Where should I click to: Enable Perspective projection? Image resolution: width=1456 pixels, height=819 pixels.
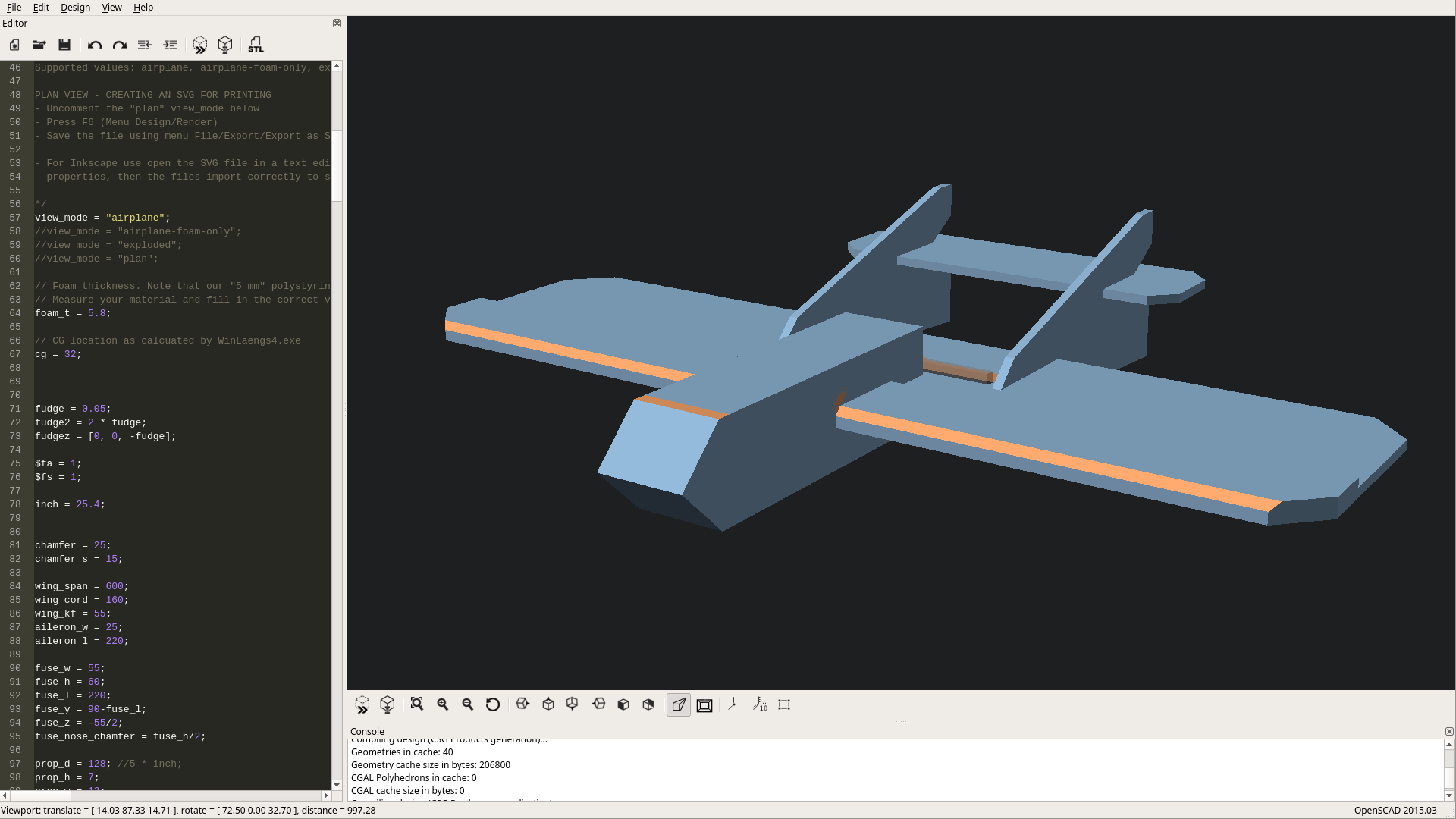[x=679, y=704]
